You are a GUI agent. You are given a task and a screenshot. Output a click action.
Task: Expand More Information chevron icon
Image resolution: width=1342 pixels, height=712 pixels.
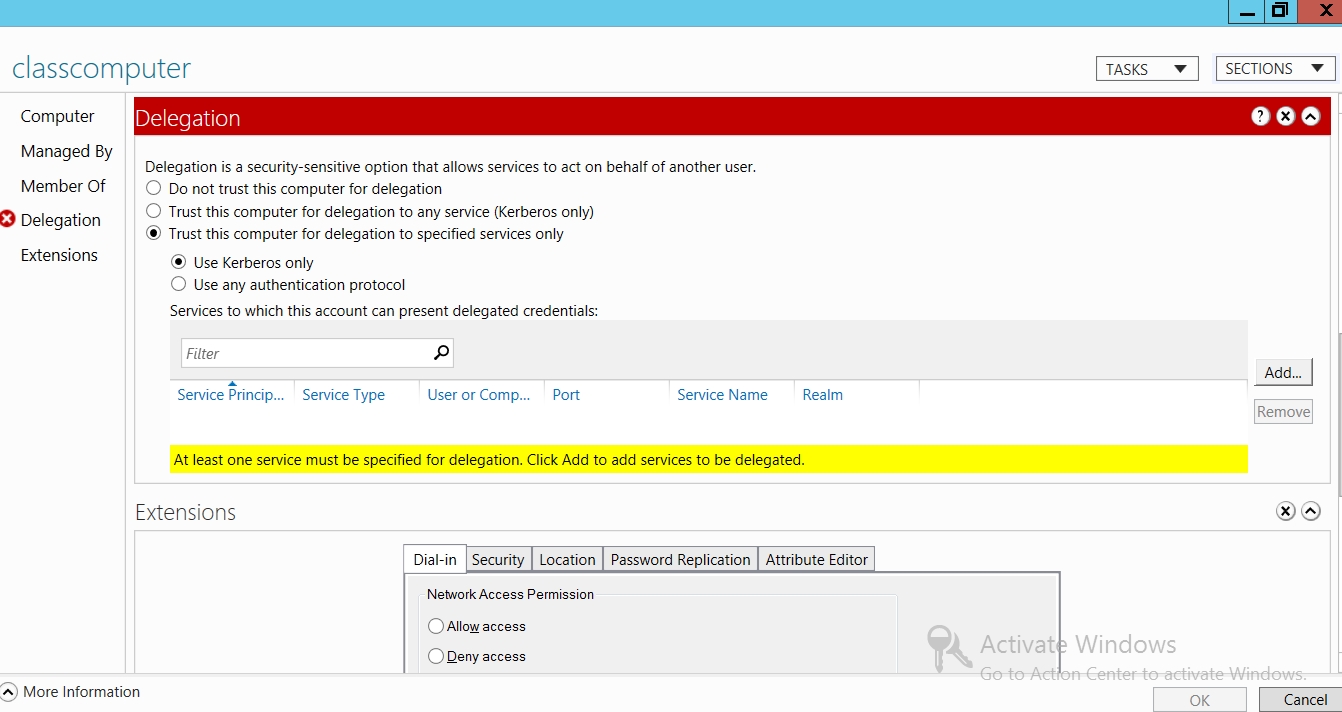point(9,692)
